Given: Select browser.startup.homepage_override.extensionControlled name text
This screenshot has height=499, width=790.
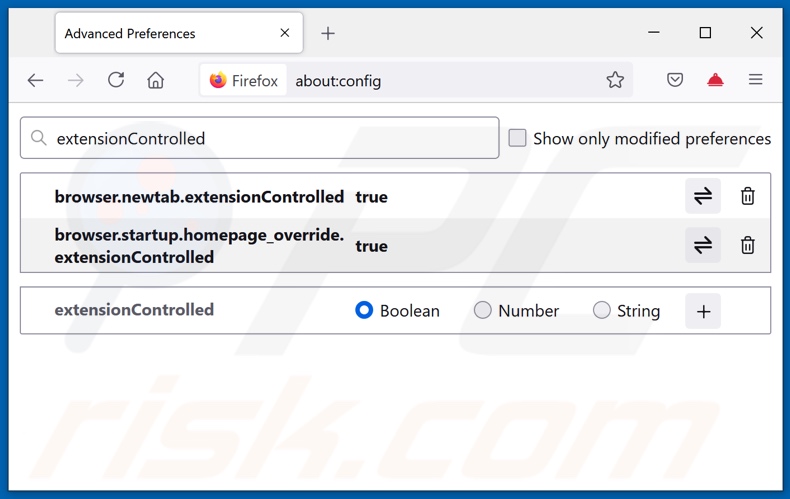Looking at the screenshot, I should point(199,246).
